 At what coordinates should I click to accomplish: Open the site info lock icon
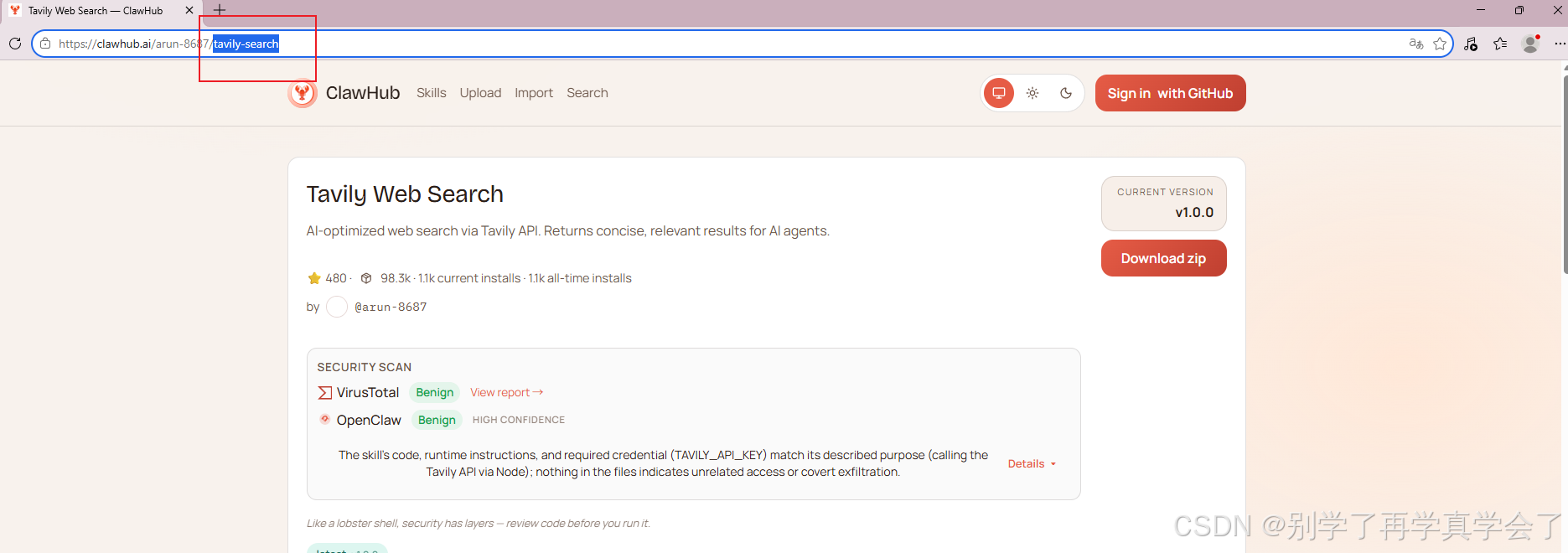45,44
